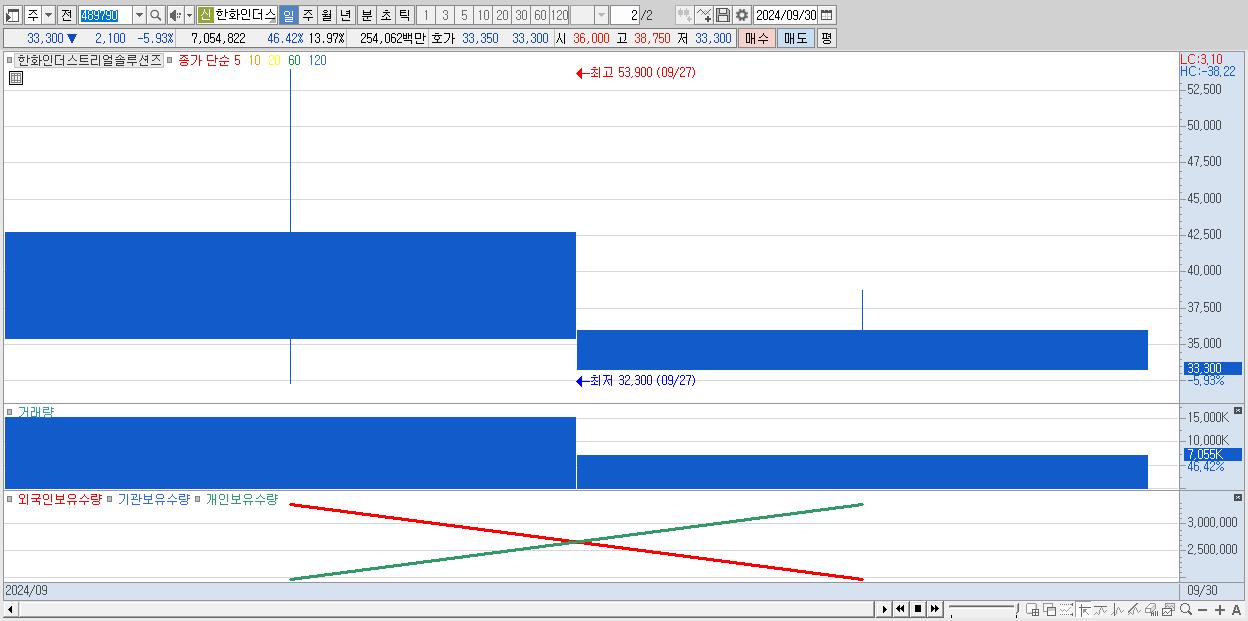
Task: Click the data table grid icon
Action: [16, 77]
